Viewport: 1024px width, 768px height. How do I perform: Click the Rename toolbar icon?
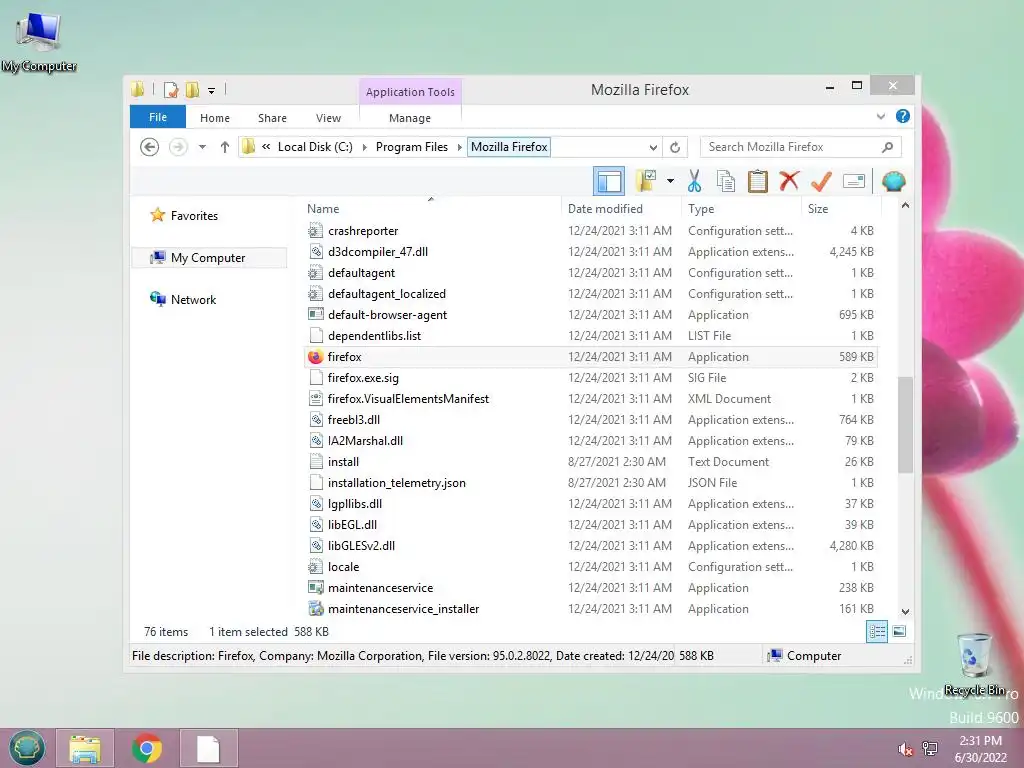[854, 181]
